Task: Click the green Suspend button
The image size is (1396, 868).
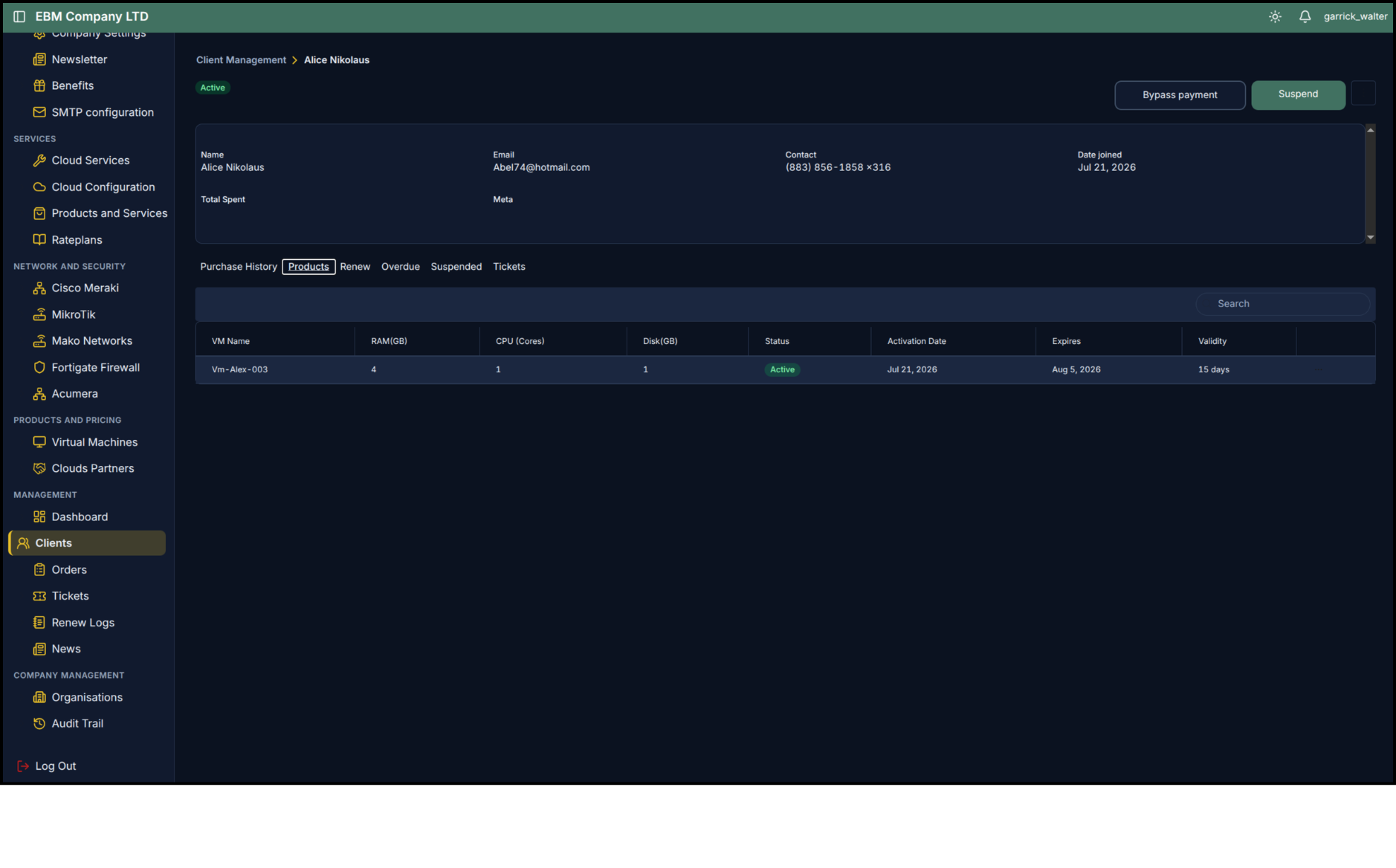Action: (x=1298, y=95)
